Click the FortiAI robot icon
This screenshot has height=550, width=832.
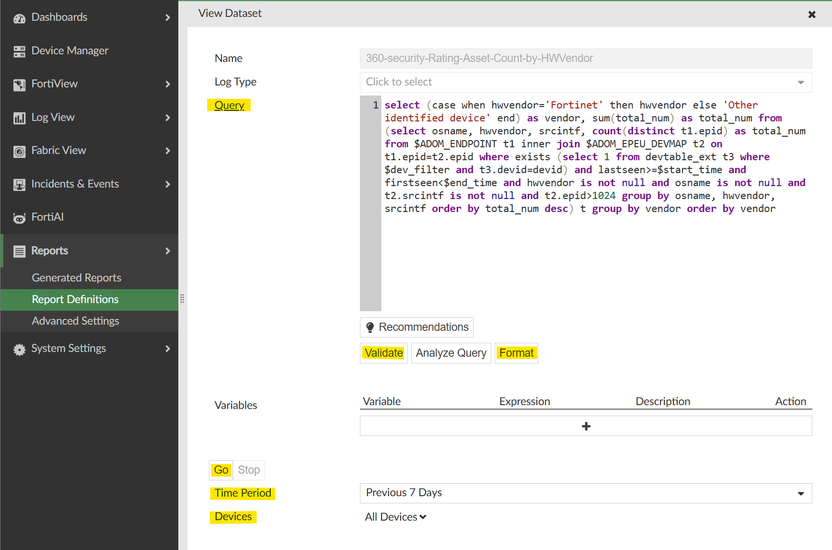coord(19,218)
